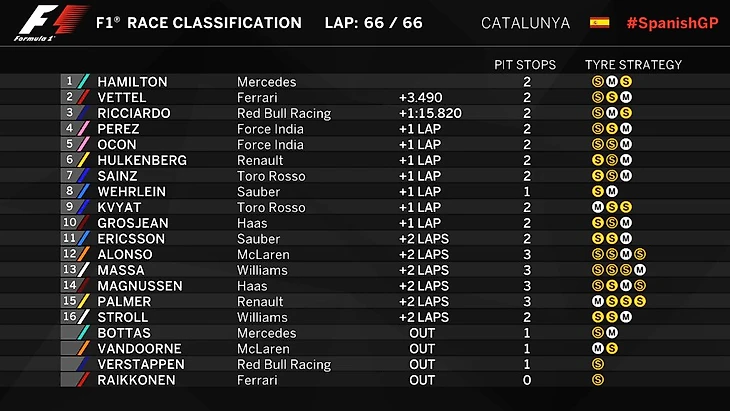The image size is (730, 411).
Task: Click Vandoorne's soft tyre icon
Action: coord(612,348)
